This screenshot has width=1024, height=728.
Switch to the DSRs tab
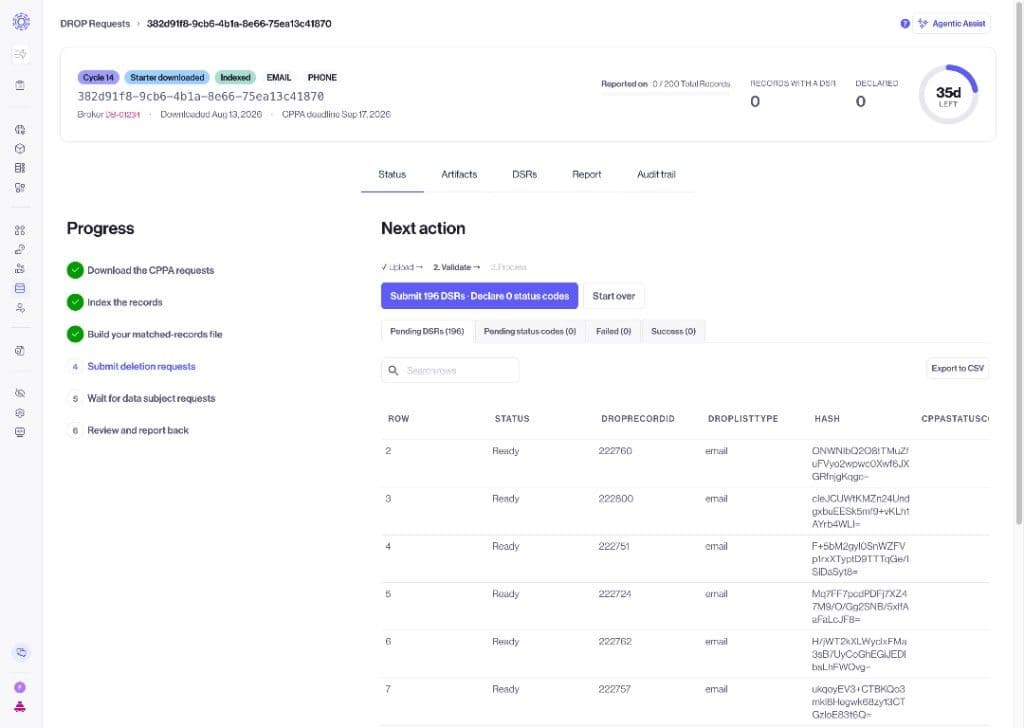[x=524, y=174]
